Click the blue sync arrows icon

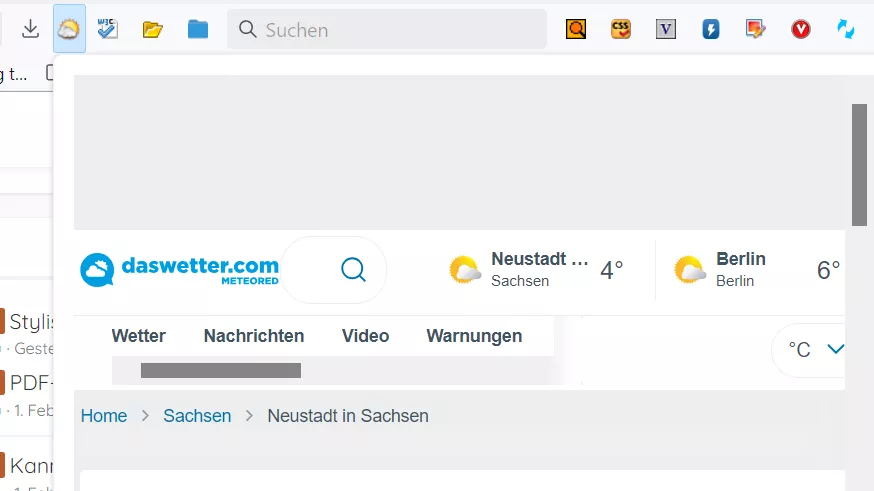click(846, 29)
